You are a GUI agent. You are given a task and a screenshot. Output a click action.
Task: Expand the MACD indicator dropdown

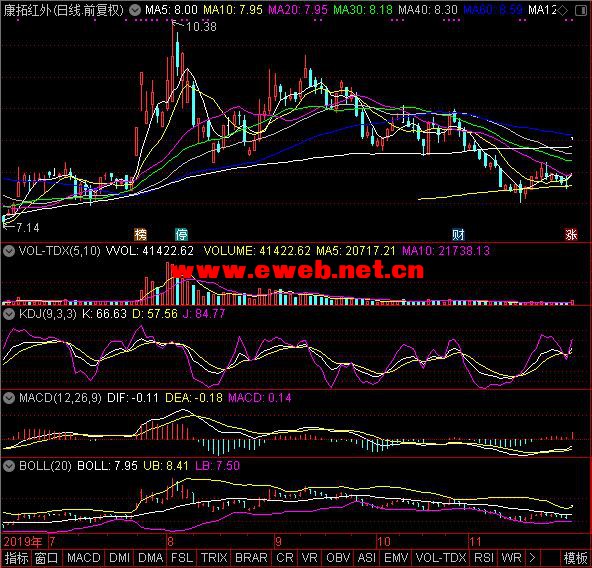[9, 398]
